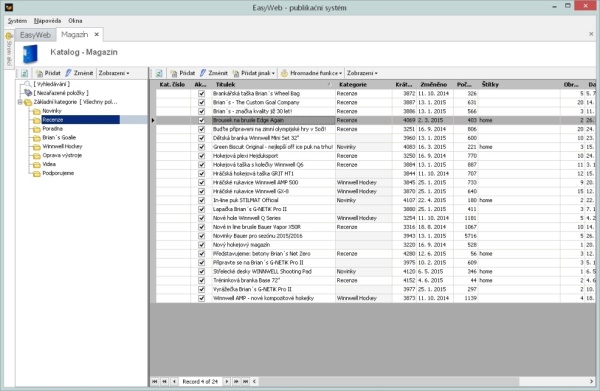Open Hromadné funkce dropdown

pos(311,73)
